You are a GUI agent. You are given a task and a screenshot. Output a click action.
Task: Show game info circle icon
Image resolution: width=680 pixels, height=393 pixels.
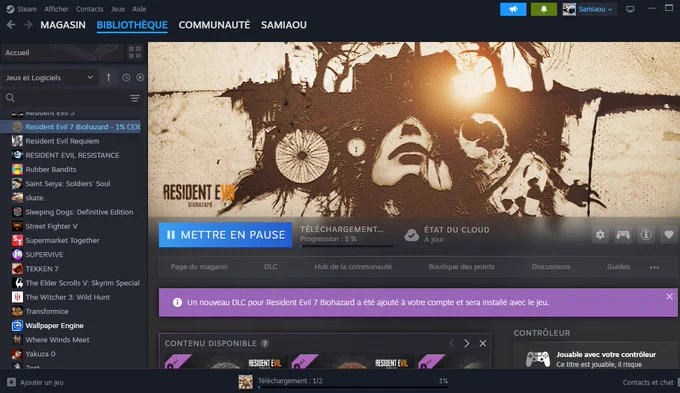[646, 235]
